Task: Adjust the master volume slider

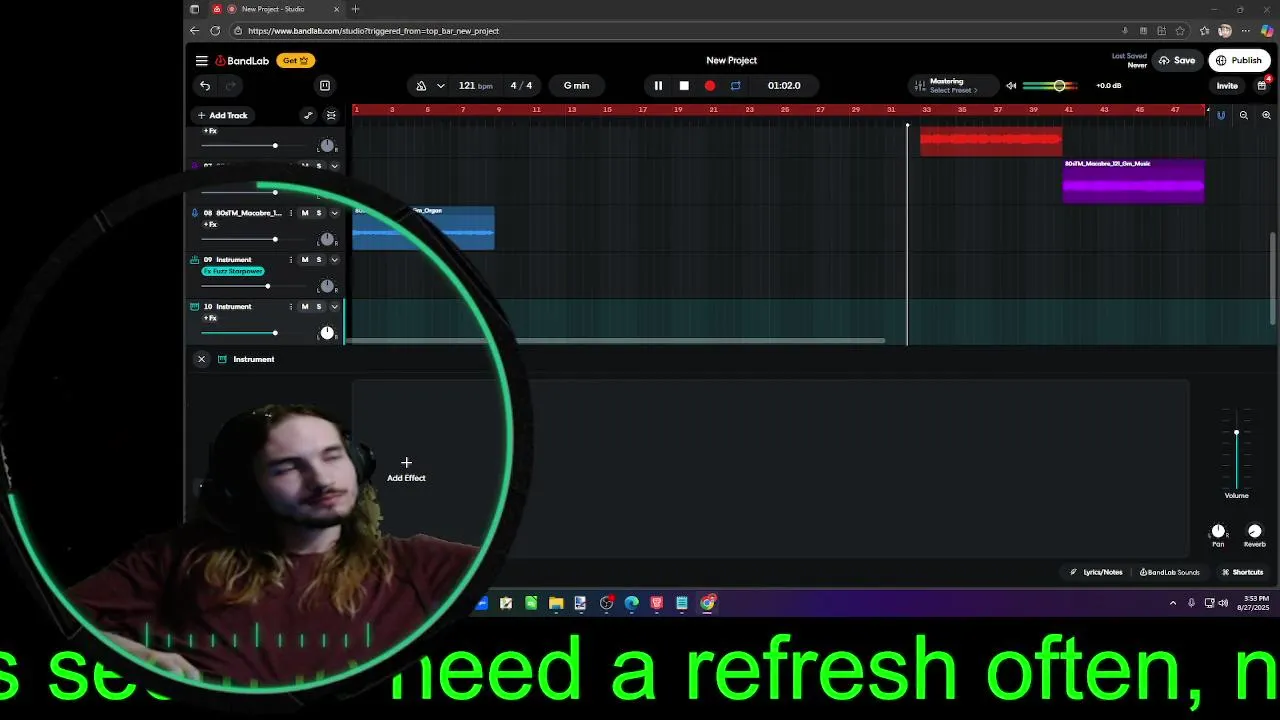Action: (1049, 86)
